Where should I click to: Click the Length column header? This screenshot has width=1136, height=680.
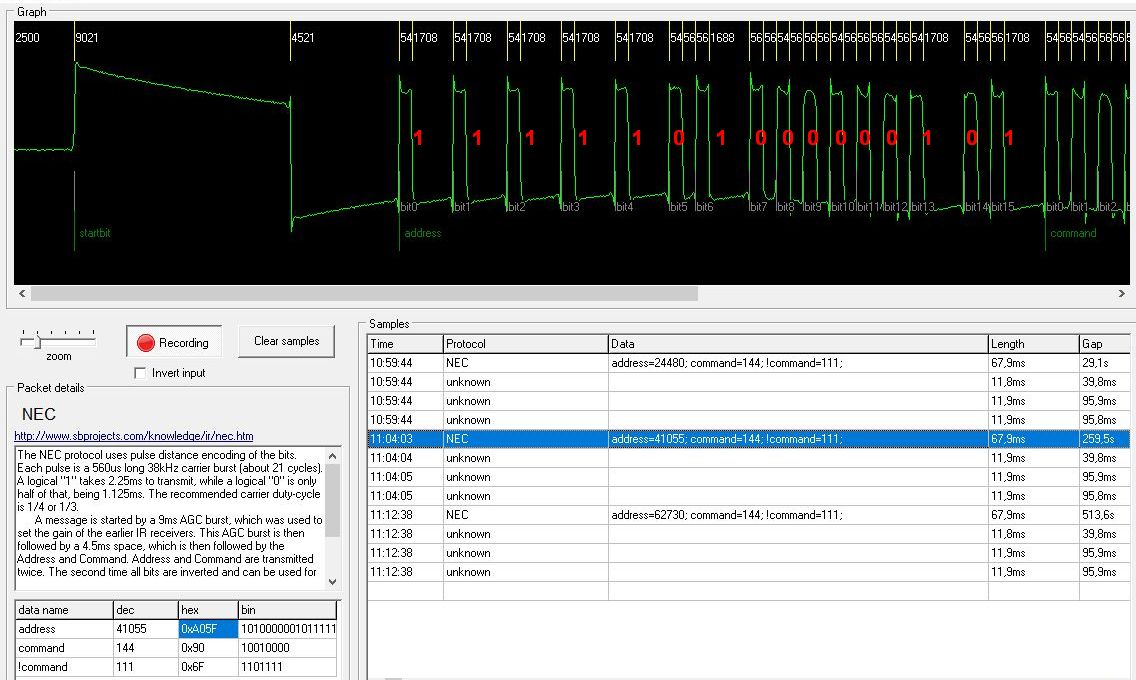pos(1033,343)
